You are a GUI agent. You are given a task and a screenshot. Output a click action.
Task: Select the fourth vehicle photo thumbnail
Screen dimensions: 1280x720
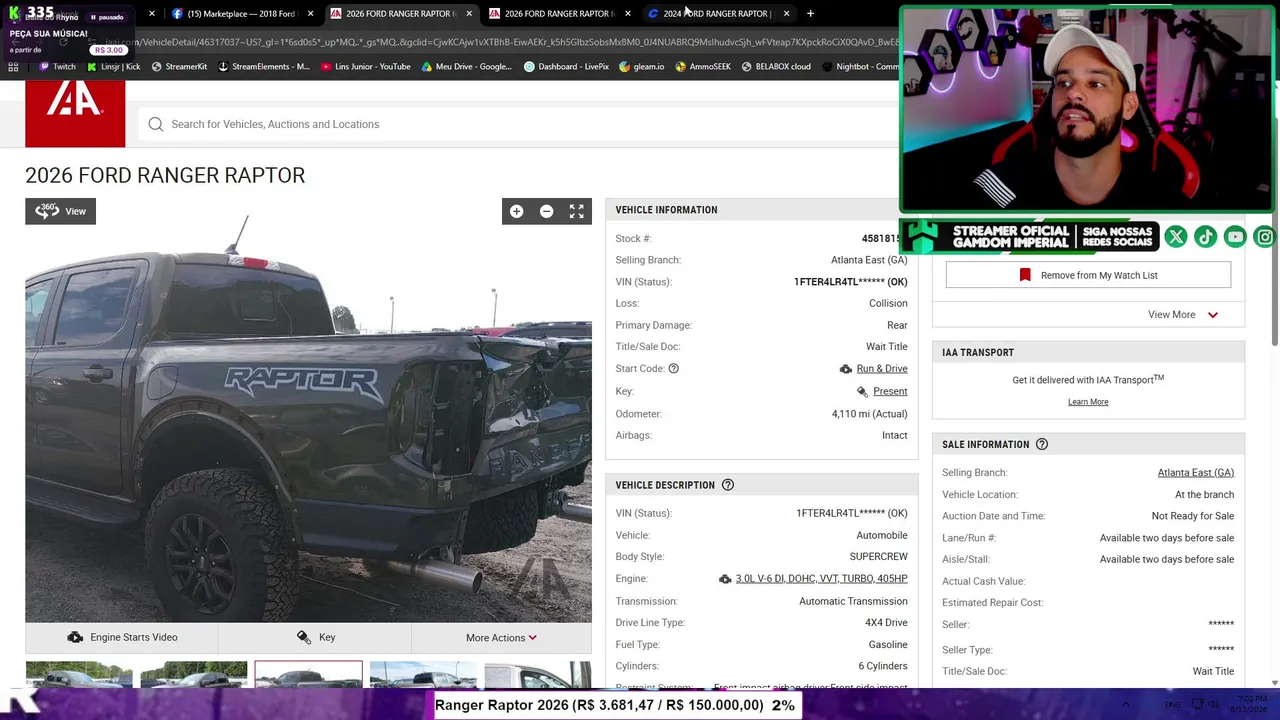pos(423,674)
